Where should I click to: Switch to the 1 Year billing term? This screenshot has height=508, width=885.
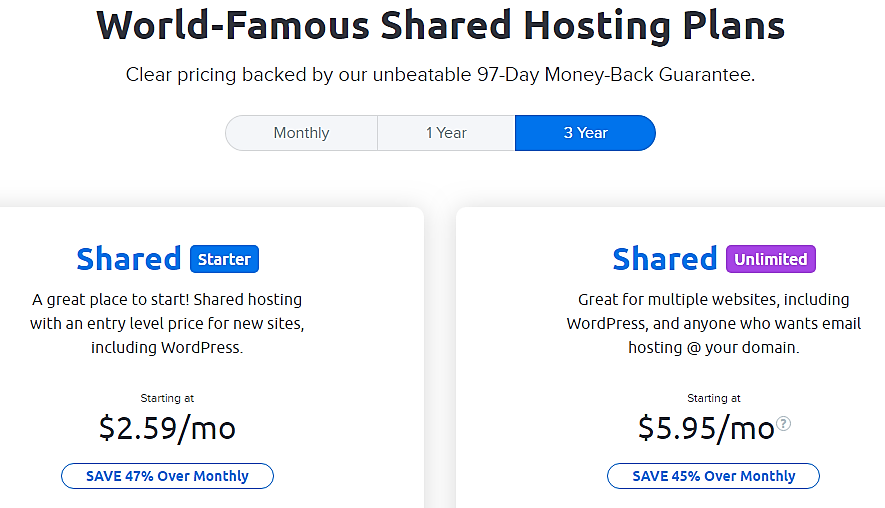tap(446, 133)
